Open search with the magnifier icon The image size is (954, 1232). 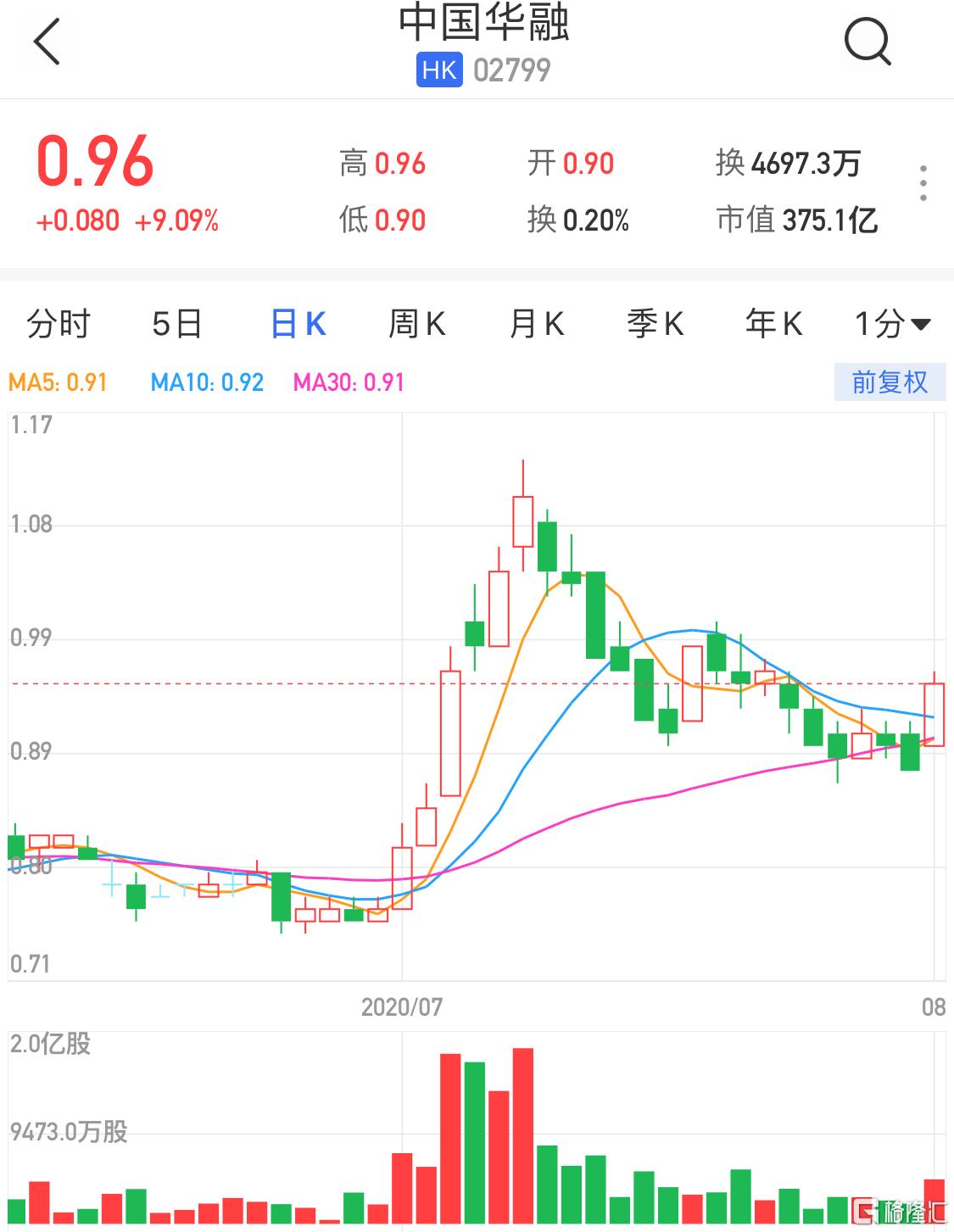(x=868, y=42)
